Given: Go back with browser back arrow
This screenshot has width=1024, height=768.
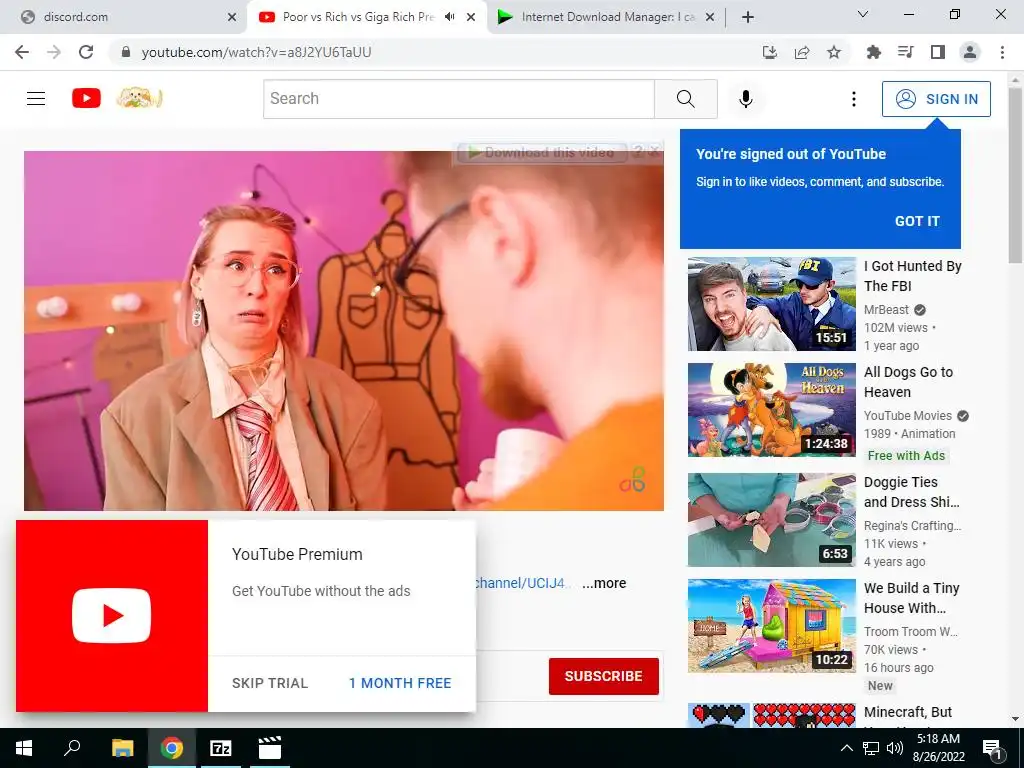Looking at the screenshot, I should point(22,52).
